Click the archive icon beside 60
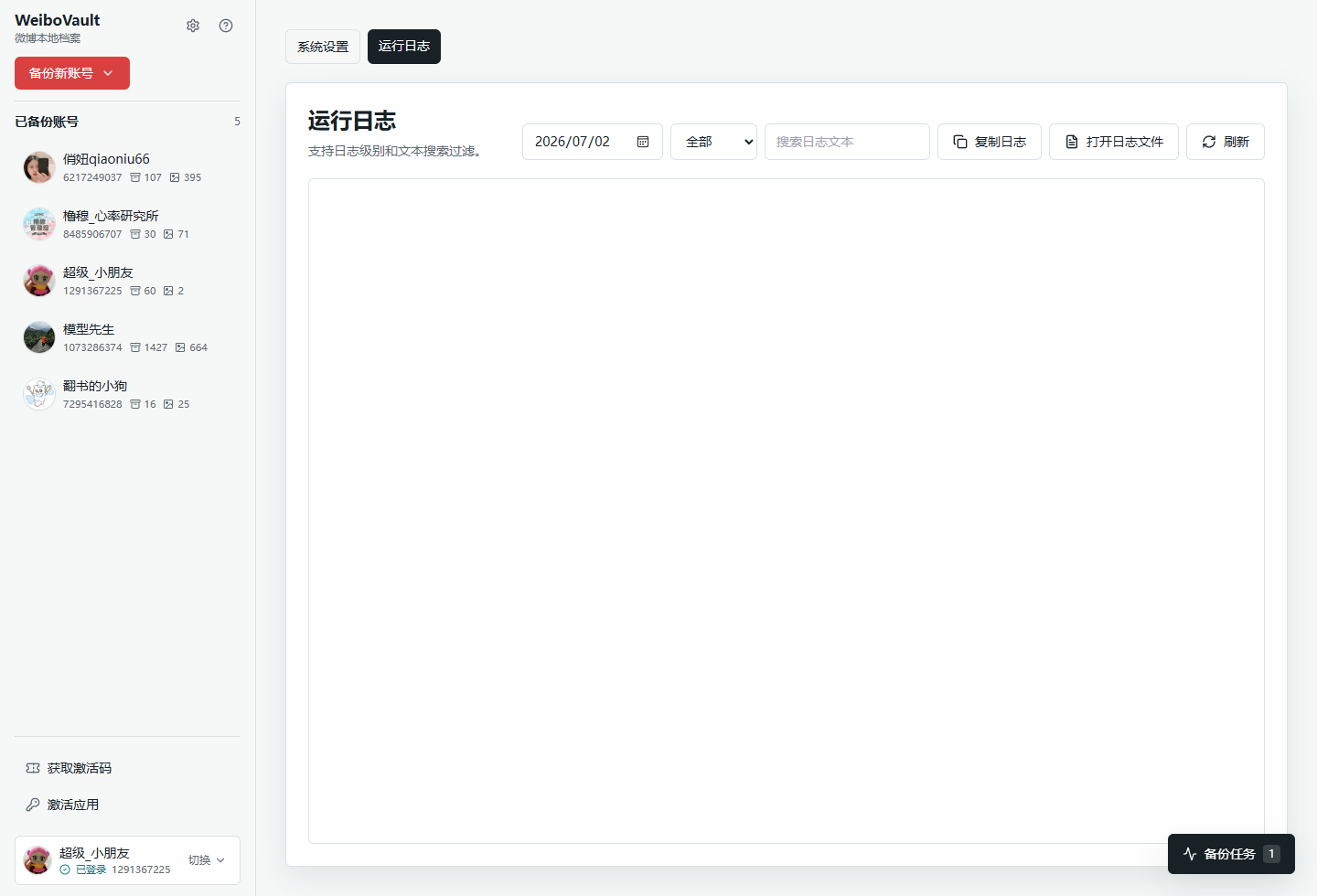Viewport: 1317px width, 896px height. tap(135, 291)
